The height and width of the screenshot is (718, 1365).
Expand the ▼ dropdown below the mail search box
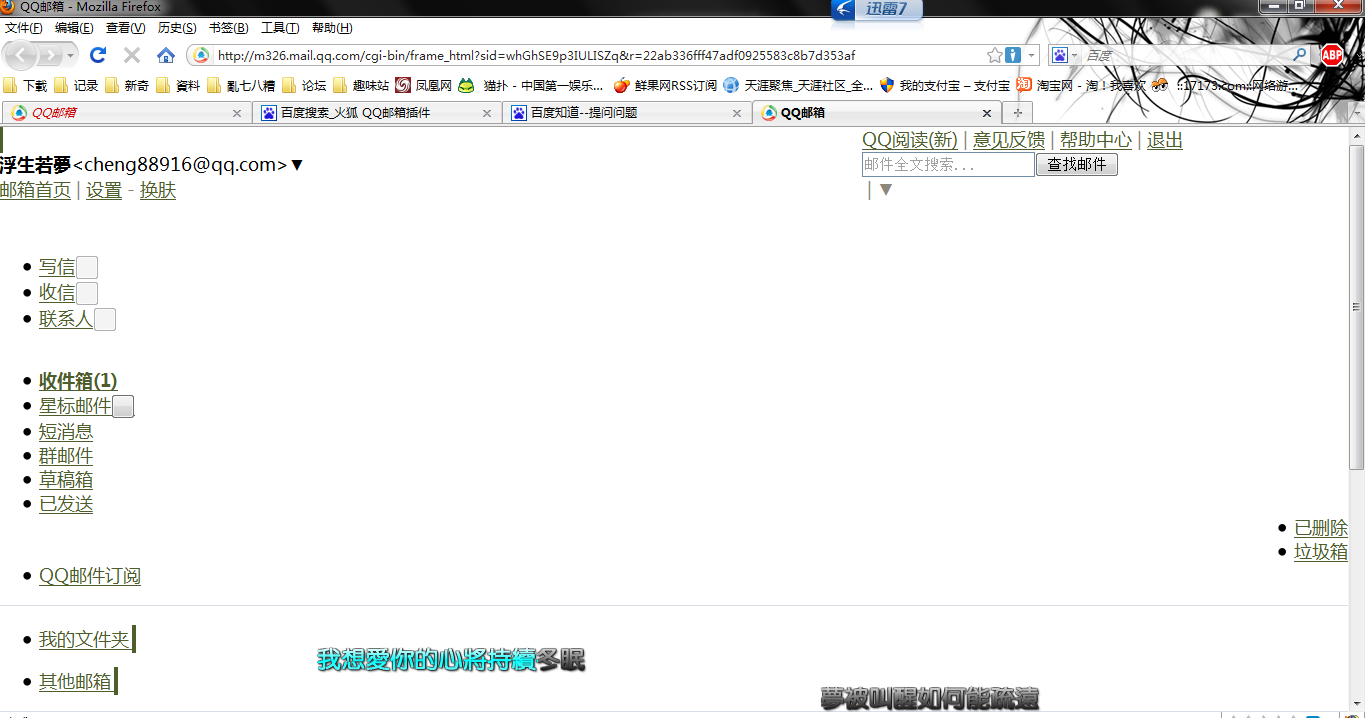pyautogui.click(x=885, y=189)
